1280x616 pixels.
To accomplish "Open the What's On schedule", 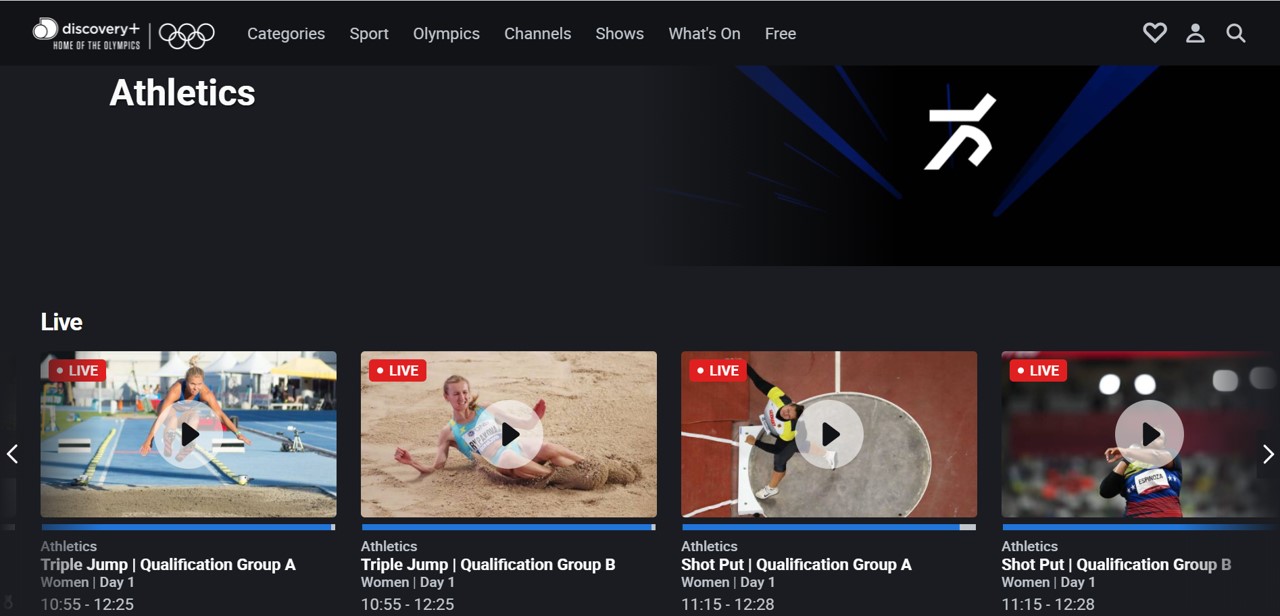I will 704,33.
